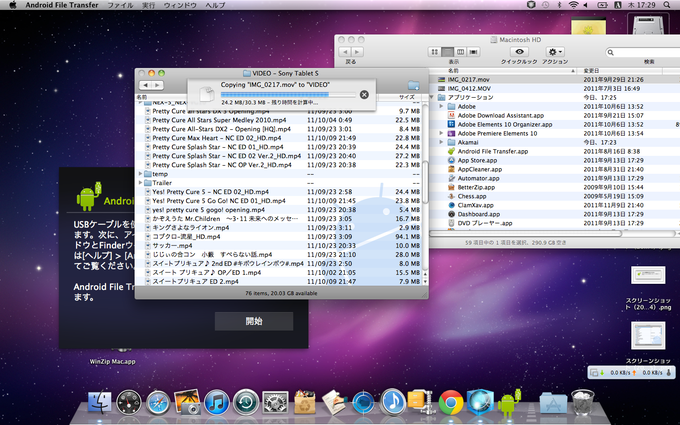Click the Android file list vertical scrollbar
Viewport: 680px width, 425px height.
click(x=425, y=182)
